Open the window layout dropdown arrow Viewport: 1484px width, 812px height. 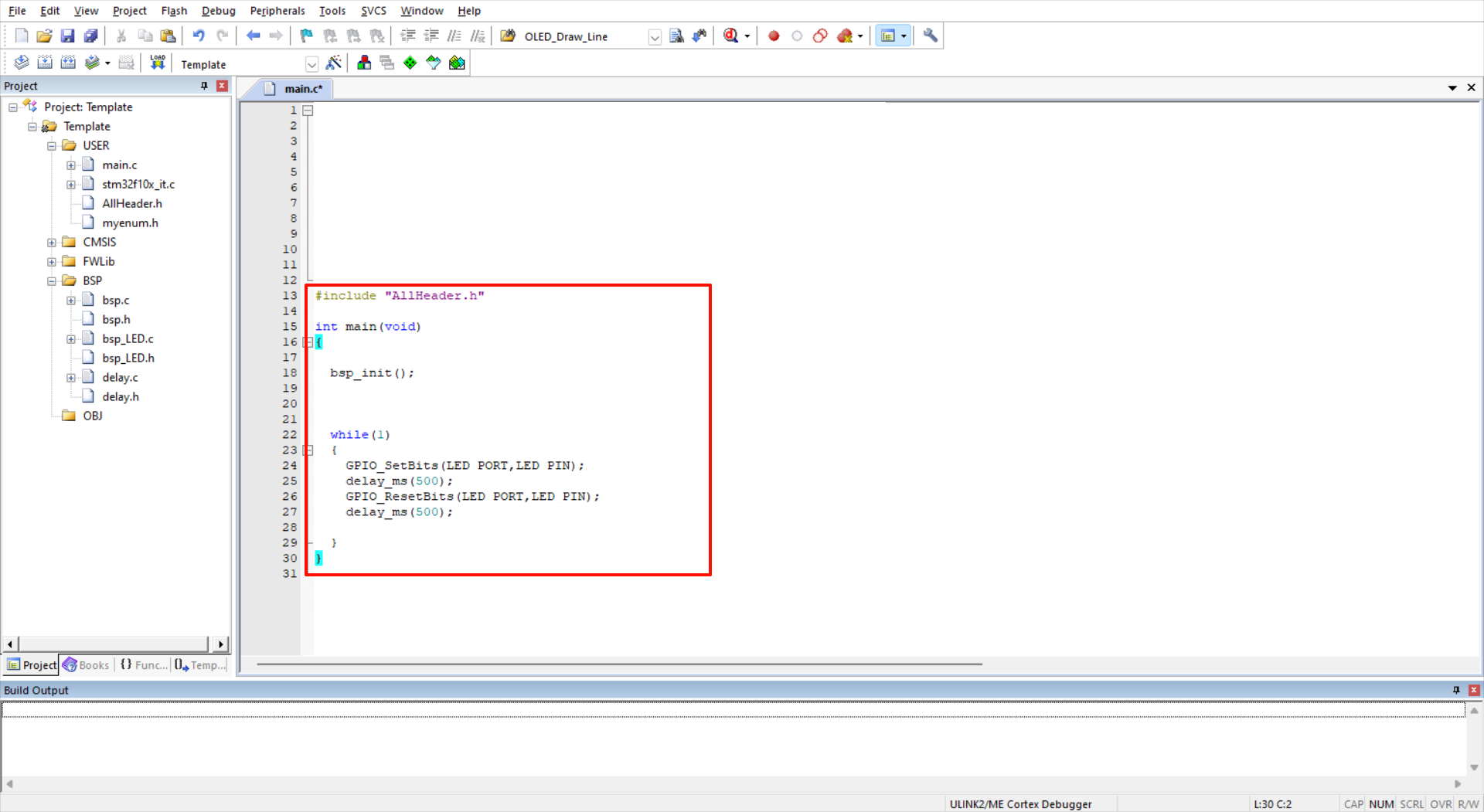click(904, 36)
